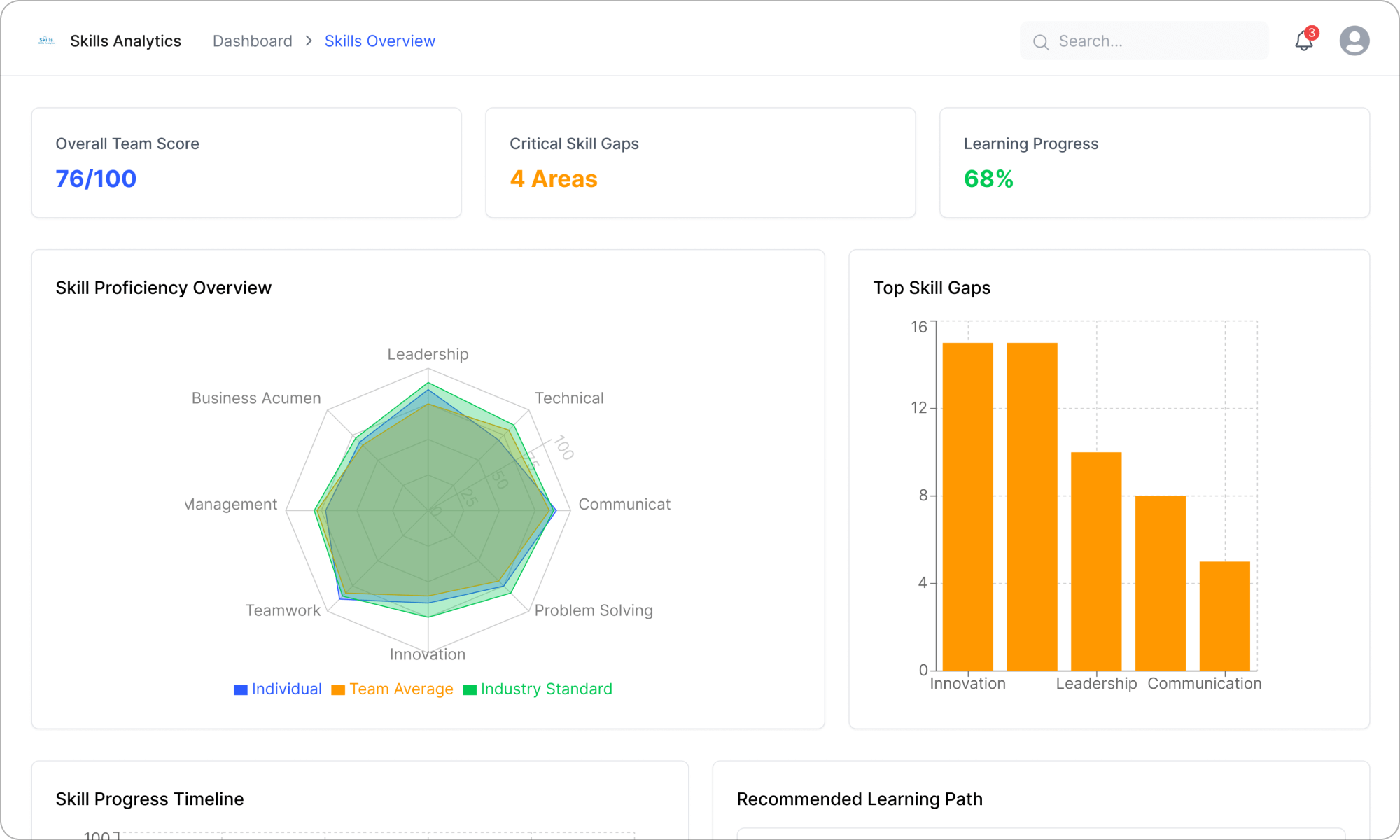This screenshot has height=840, width=1400.
Task: Open the user profile avatar menu
Action: [1355, 41]
